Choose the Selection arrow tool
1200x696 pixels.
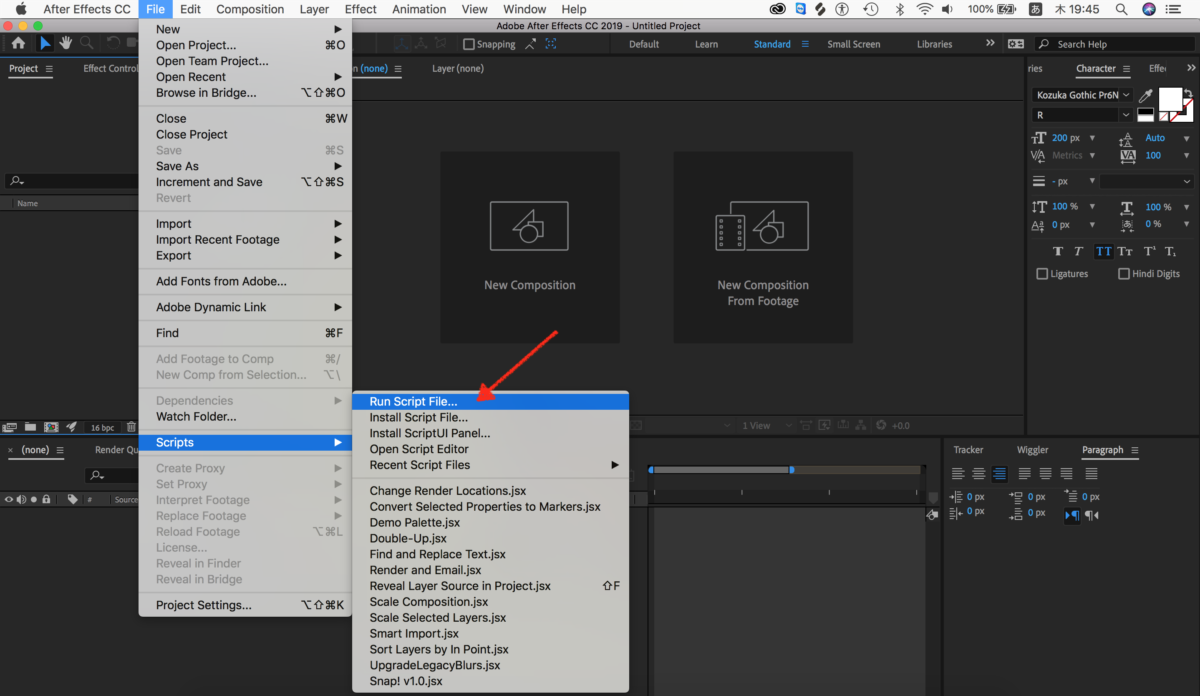[x=45, y=43]
